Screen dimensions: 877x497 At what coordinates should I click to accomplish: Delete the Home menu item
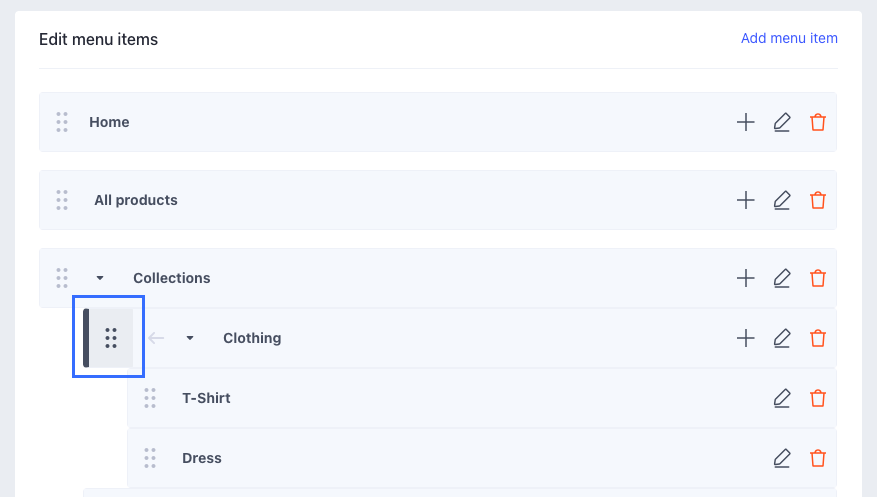click(x=818, y=122)
